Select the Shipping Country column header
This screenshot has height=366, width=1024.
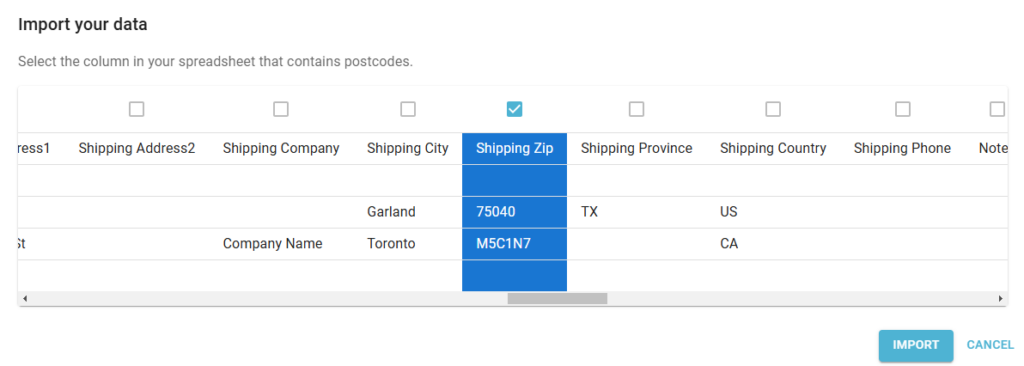[773, 148]
